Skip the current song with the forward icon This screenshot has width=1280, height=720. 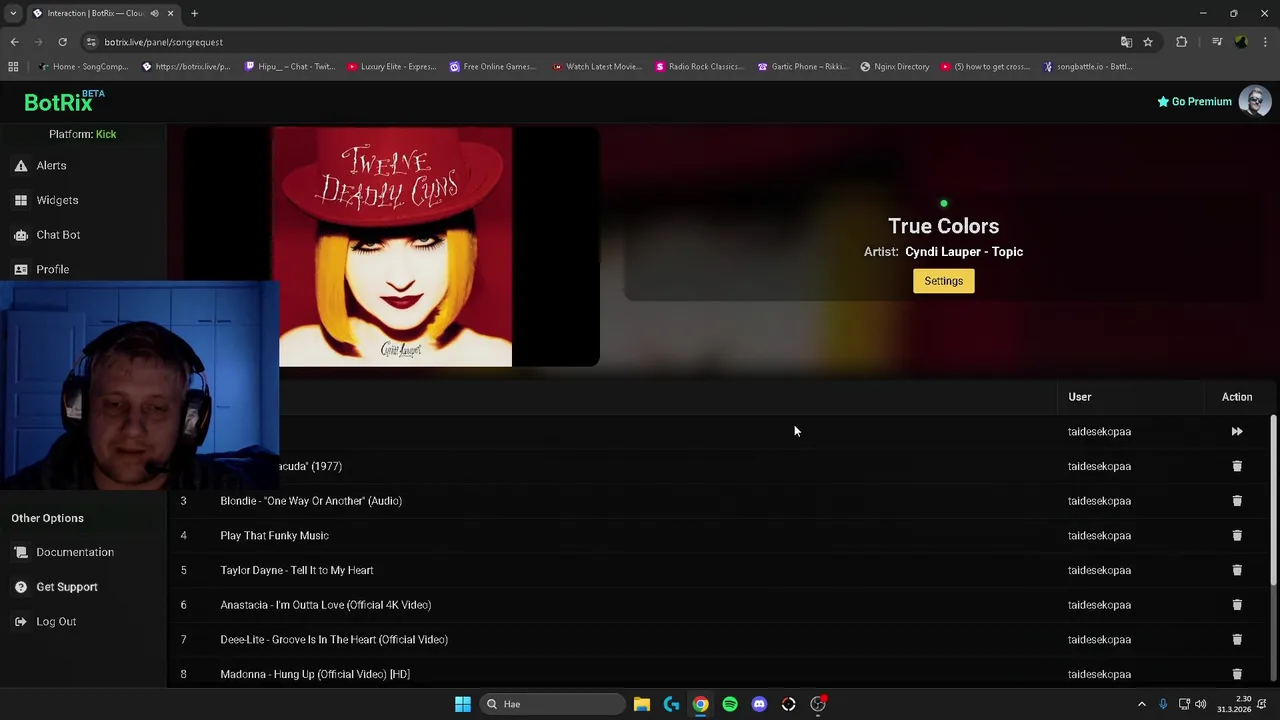coord(1237,432)
